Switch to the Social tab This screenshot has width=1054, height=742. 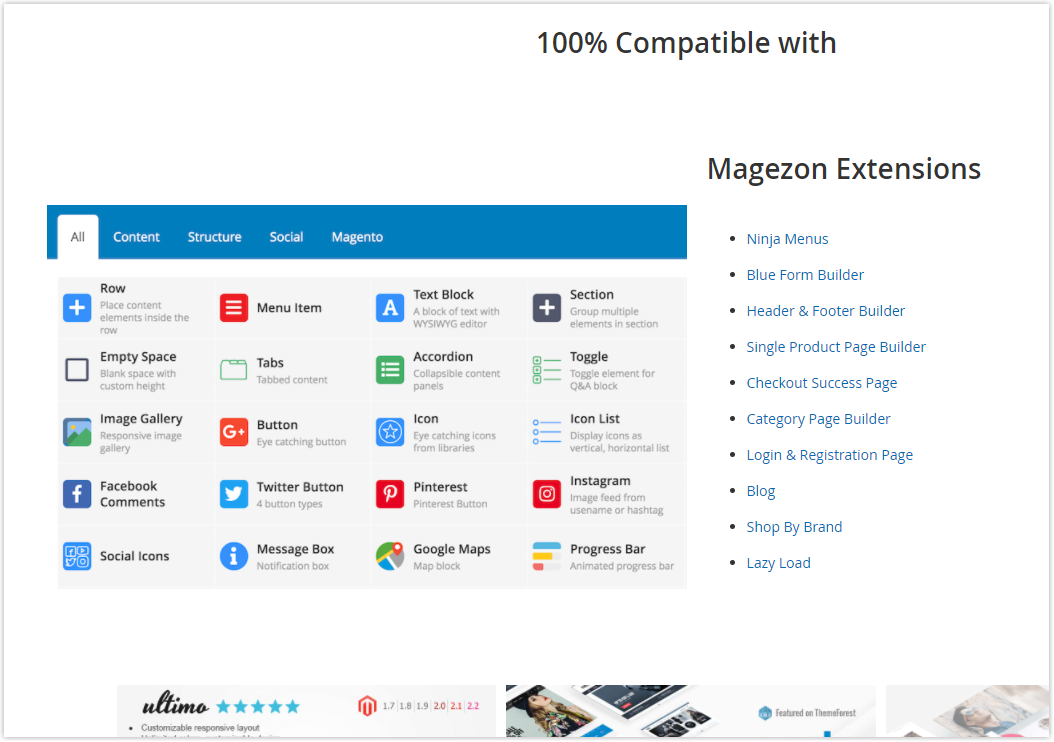tap(286, 237)
